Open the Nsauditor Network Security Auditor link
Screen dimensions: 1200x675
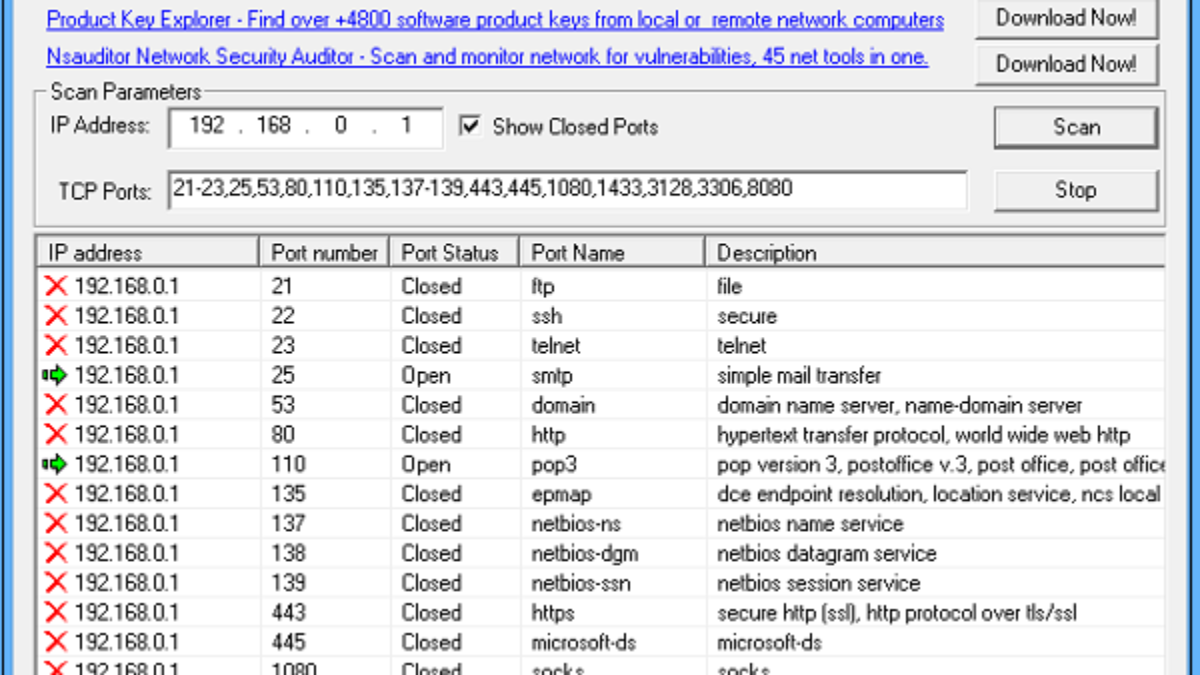pyautogui.click(x=487, y=57)
